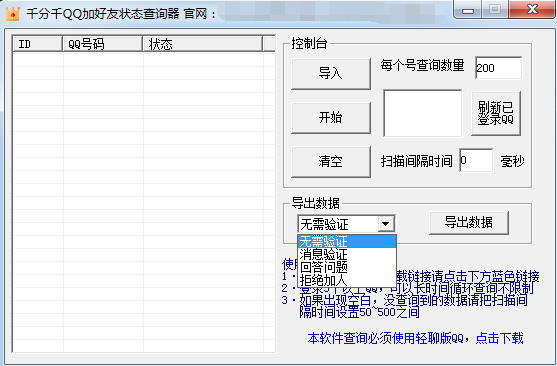Viewport: 557px width, 366px height.
Task: Click the 导入 import button
Action: (331, 74)
